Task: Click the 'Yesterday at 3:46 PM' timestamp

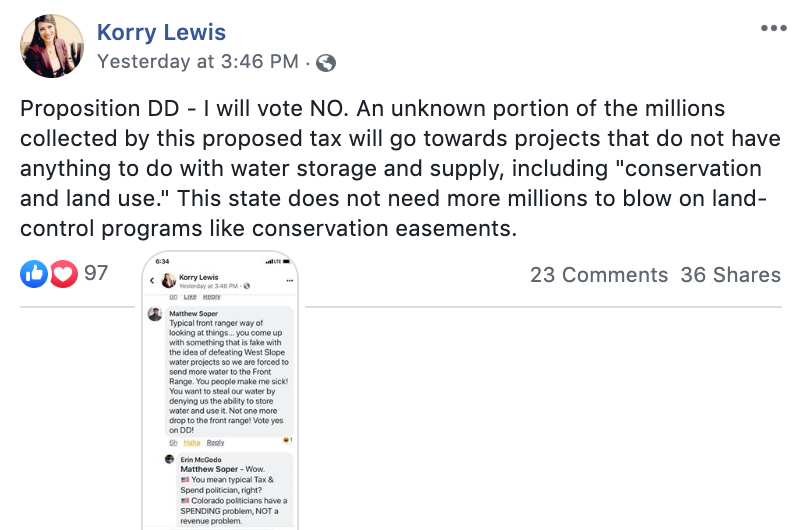Action: [197, 62]
